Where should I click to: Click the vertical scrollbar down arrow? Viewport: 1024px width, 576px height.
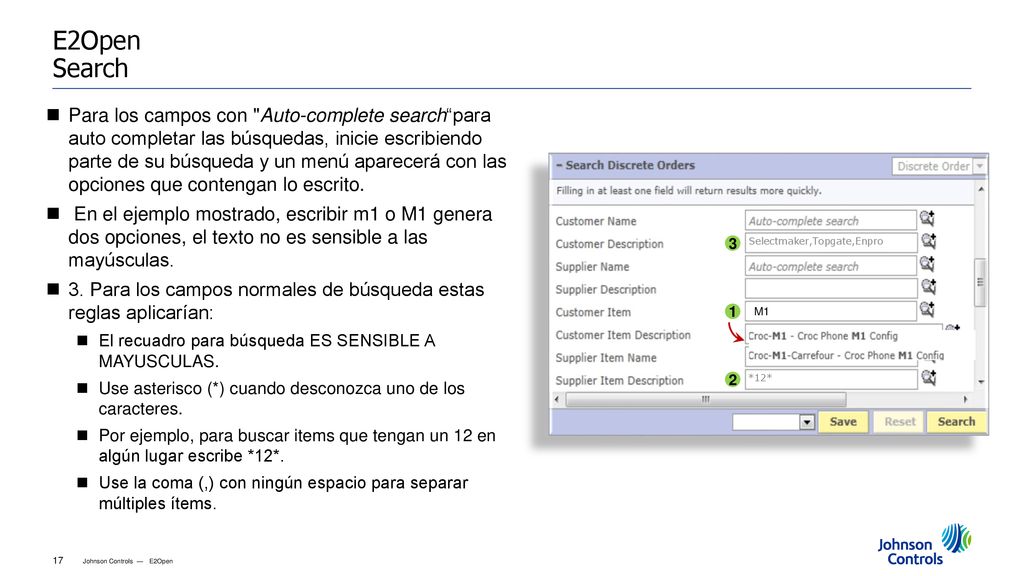(x=980, y=382)
